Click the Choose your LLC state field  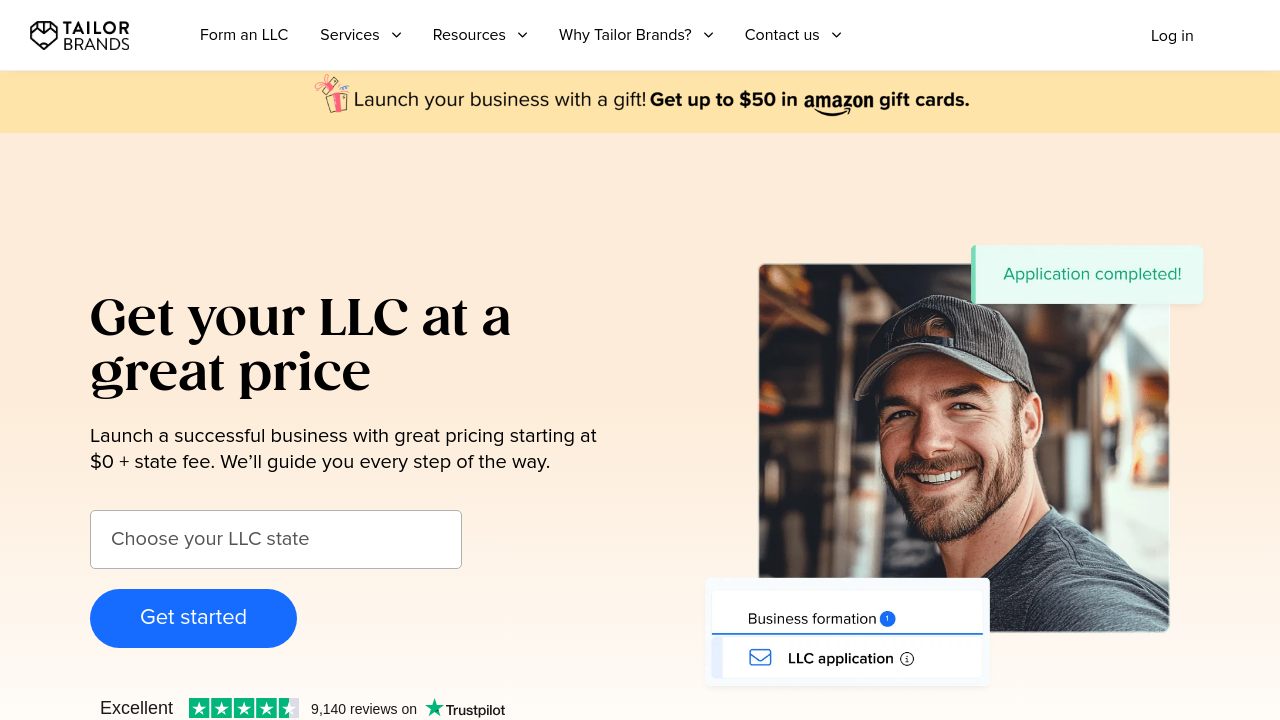pos(276,539)
